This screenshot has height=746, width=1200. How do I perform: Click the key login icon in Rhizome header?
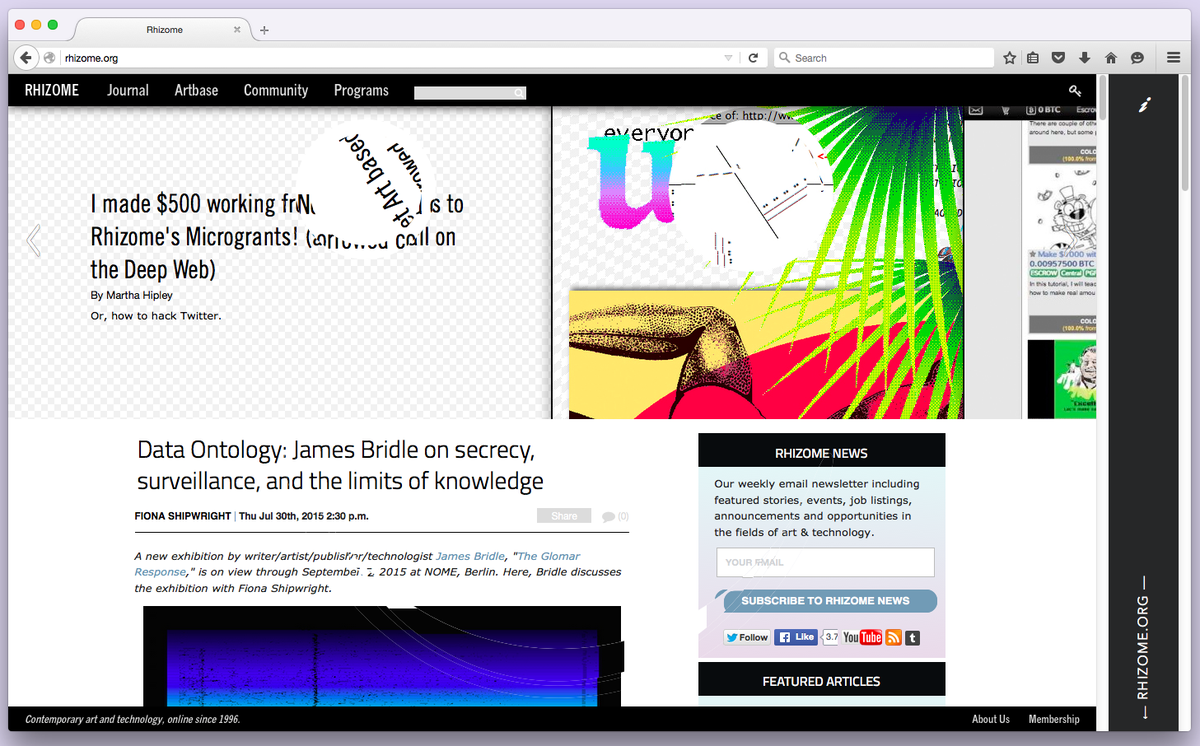[1075, 90]
